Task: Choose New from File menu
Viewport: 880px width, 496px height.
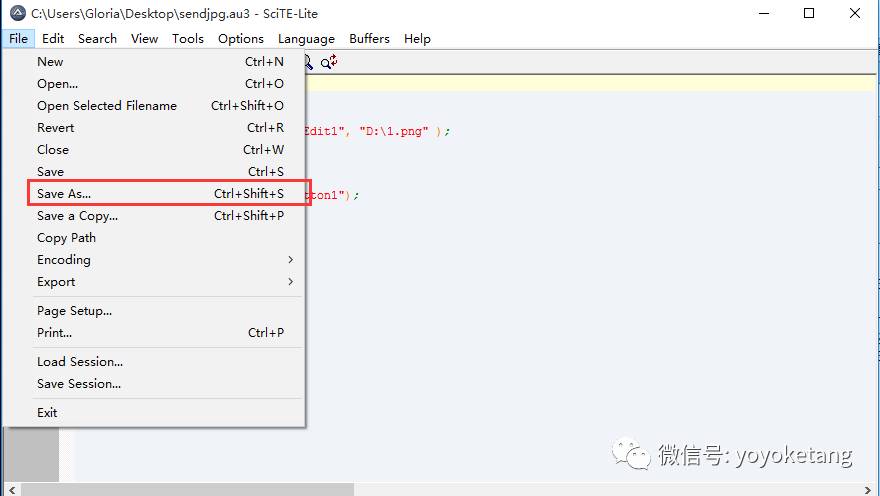Action: (x=154, y=62)
